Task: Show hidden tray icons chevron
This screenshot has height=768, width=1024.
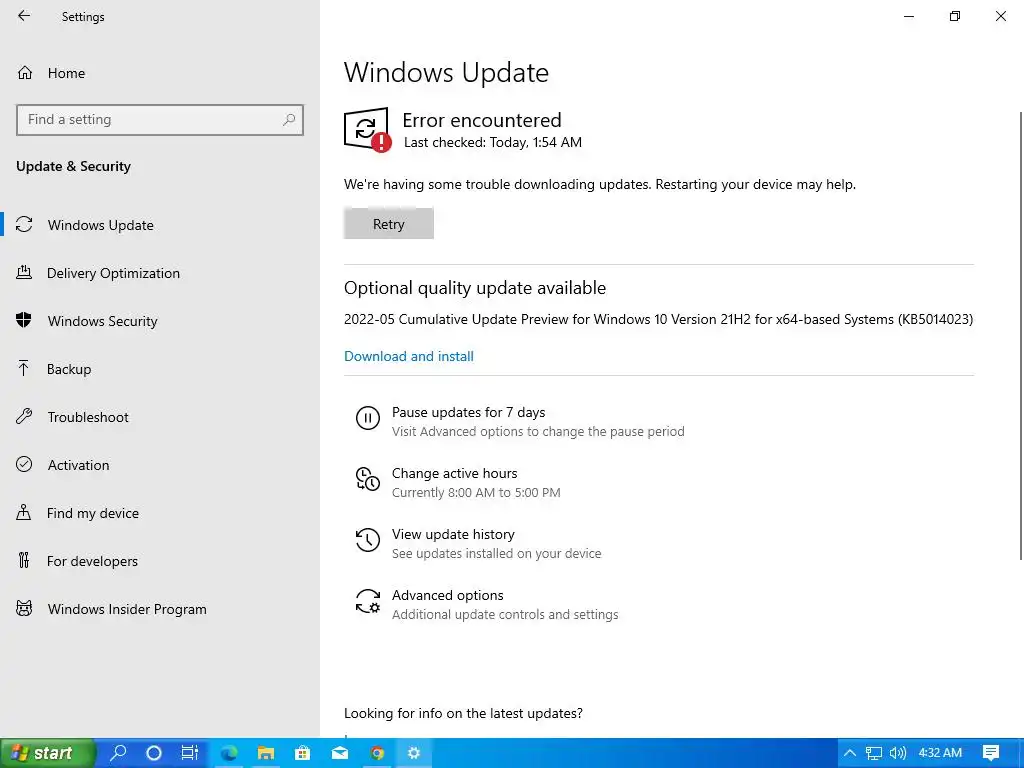Action: pyautogui.click(x=850, y=753)
